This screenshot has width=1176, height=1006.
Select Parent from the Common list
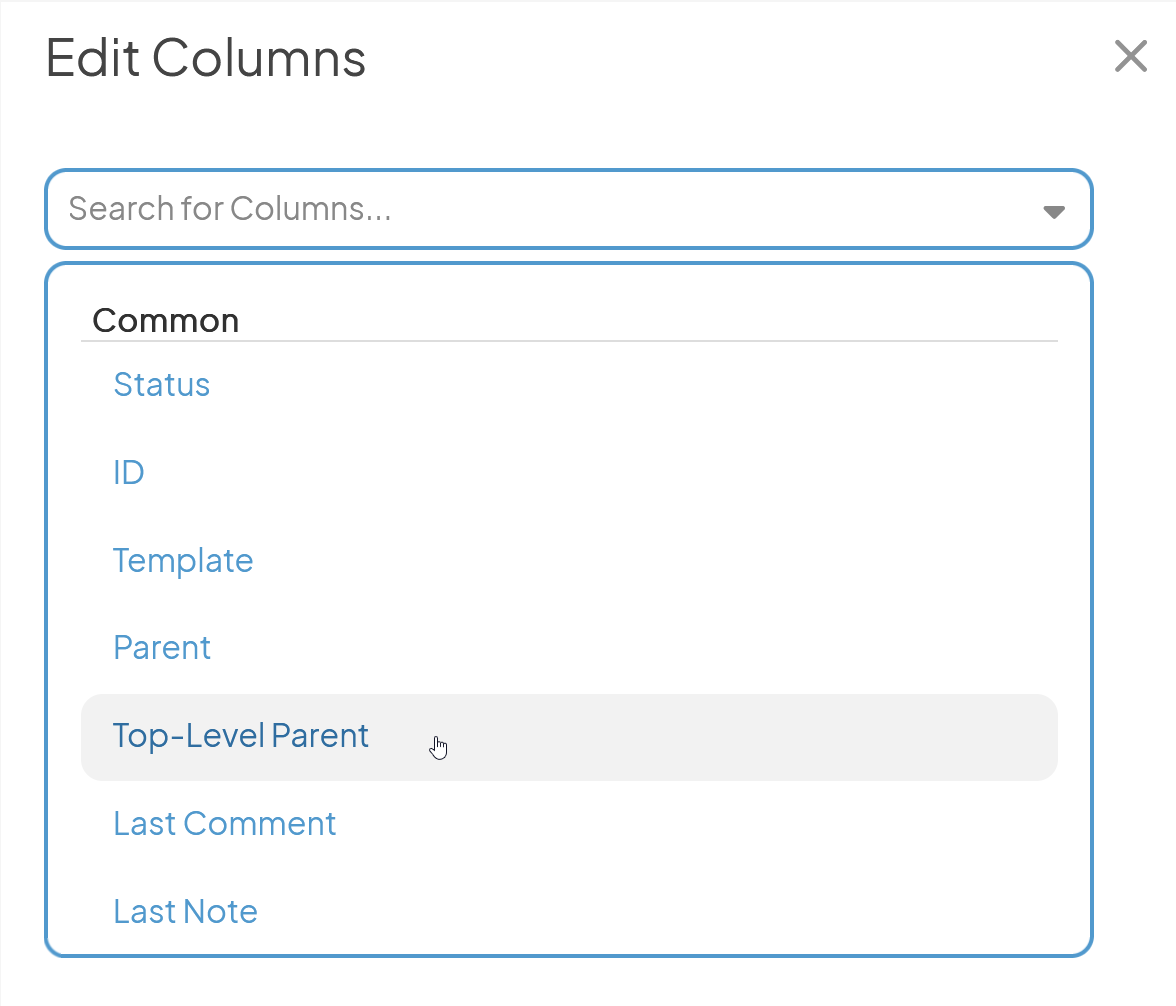tap(568, 648)
